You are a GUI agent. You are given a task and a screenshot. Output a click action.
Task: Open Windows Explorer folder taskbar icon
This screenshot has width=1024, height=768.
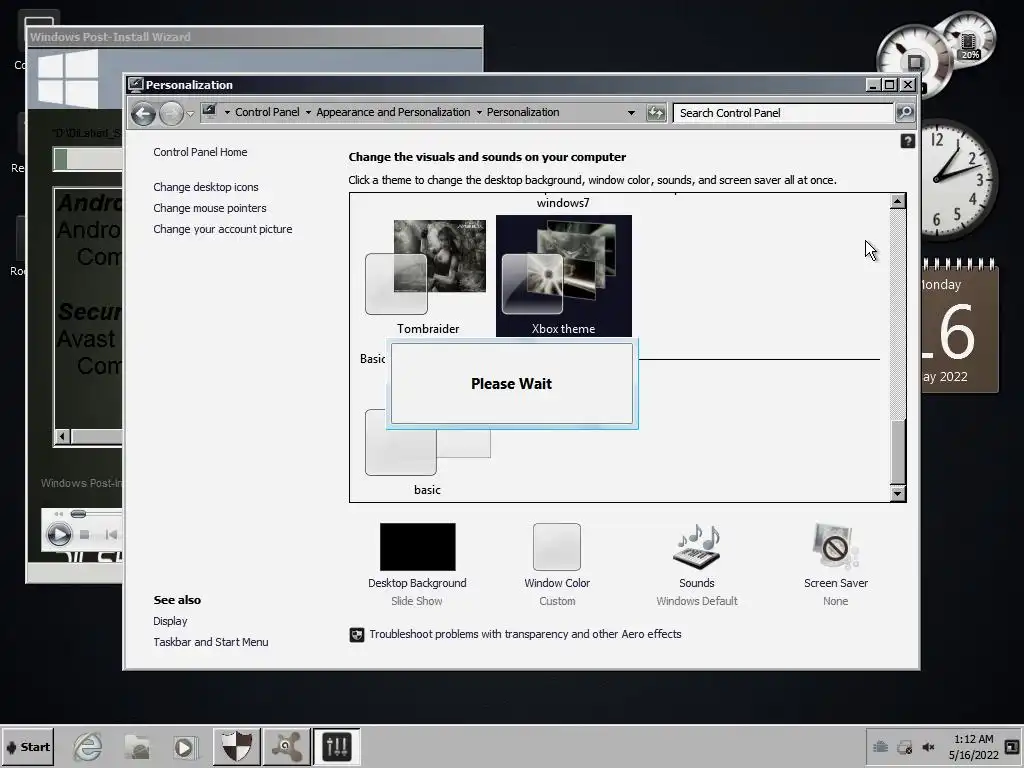pyautogui.click(x=137, y=747)
